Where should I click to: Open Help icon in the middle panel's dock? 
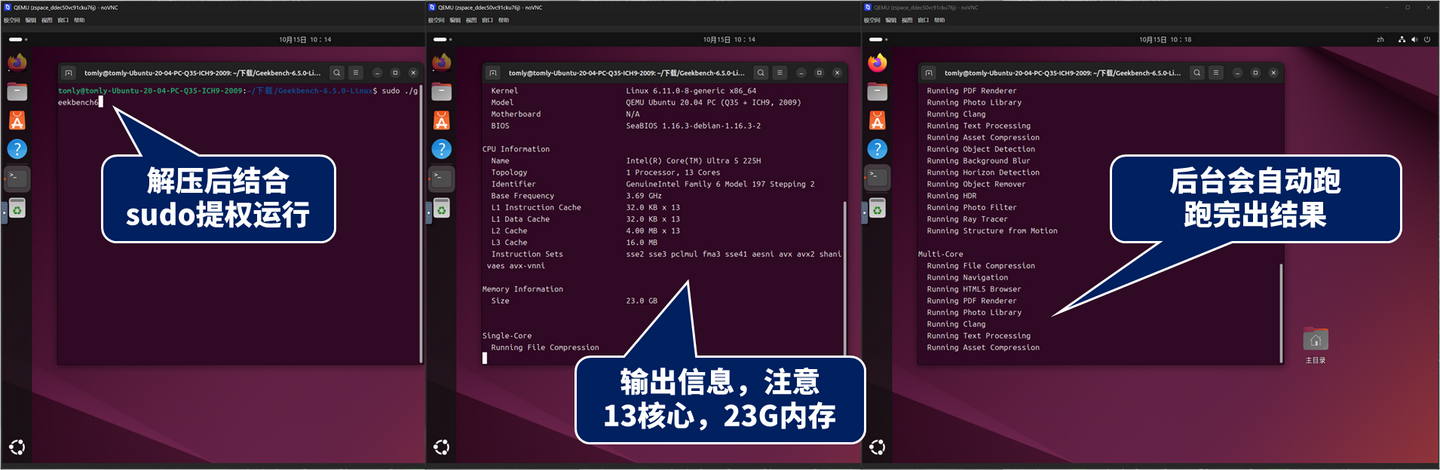coord(441,150)
